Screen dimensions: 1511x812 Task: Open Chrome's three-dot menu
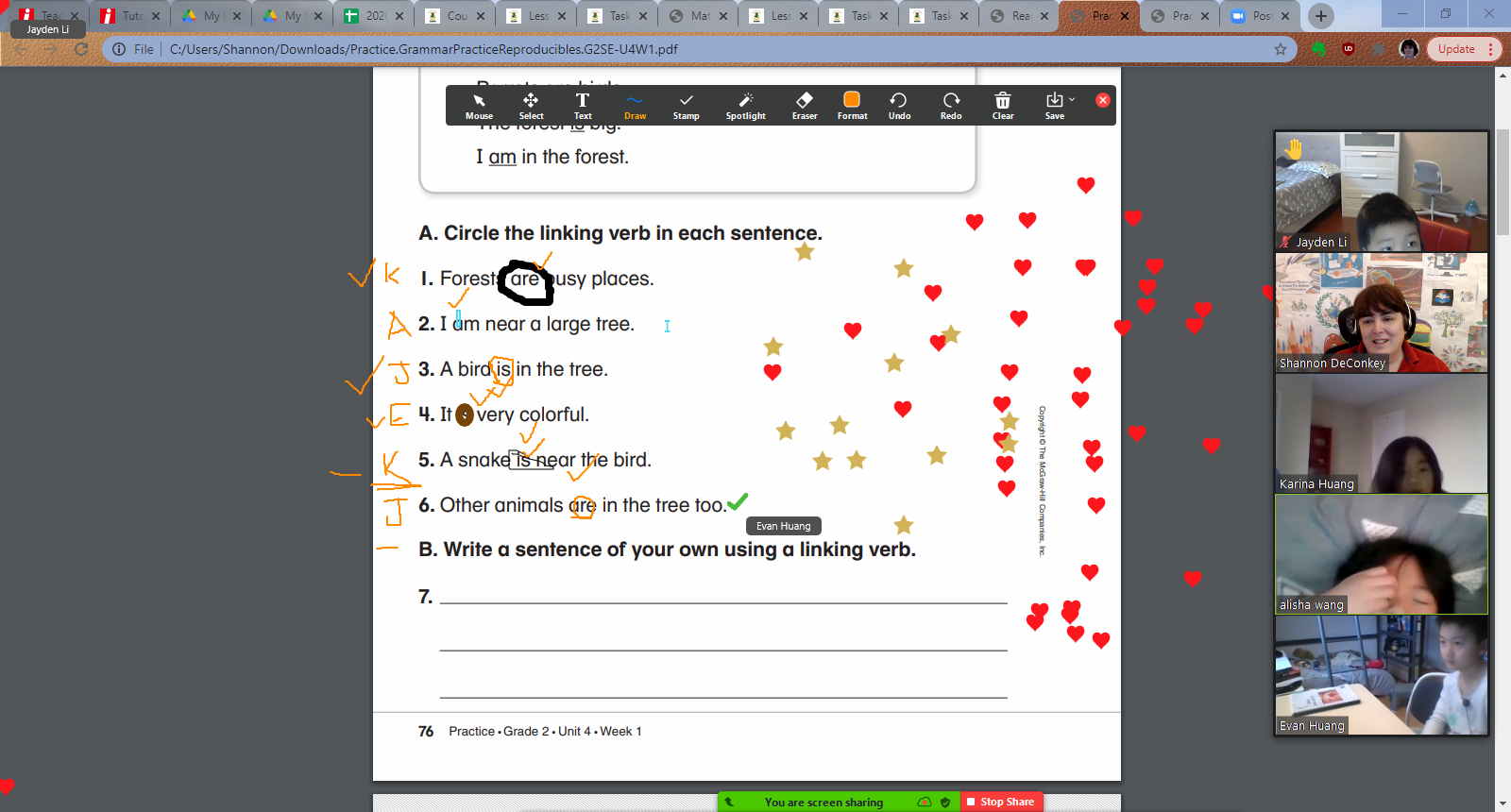(1491, 49)
